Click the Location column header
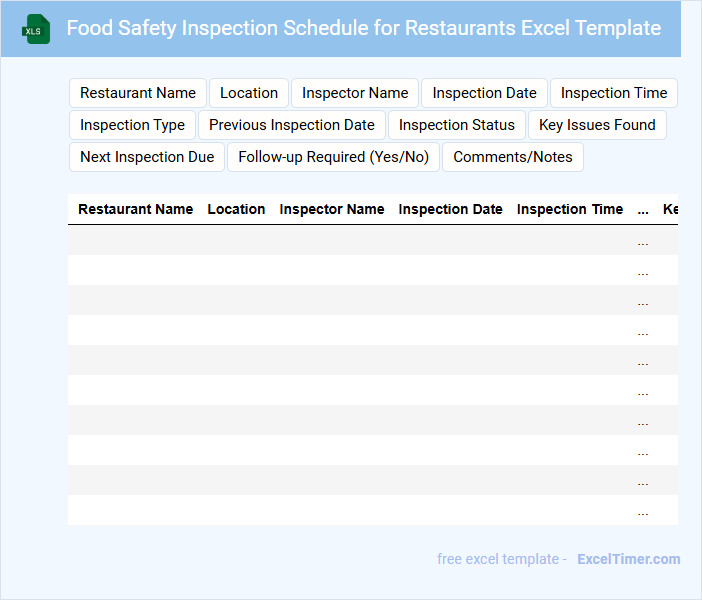The height and width of the screenshot is (600, 702). 236,209
